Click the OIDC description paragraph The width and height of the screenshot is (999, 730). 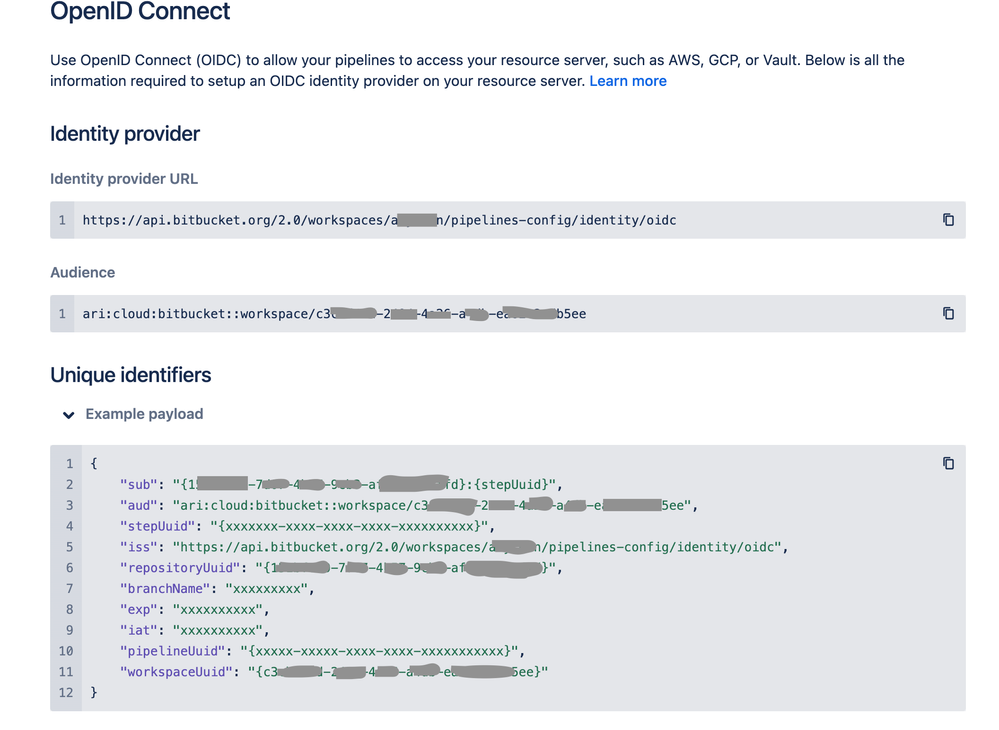[x=477, y=71]
